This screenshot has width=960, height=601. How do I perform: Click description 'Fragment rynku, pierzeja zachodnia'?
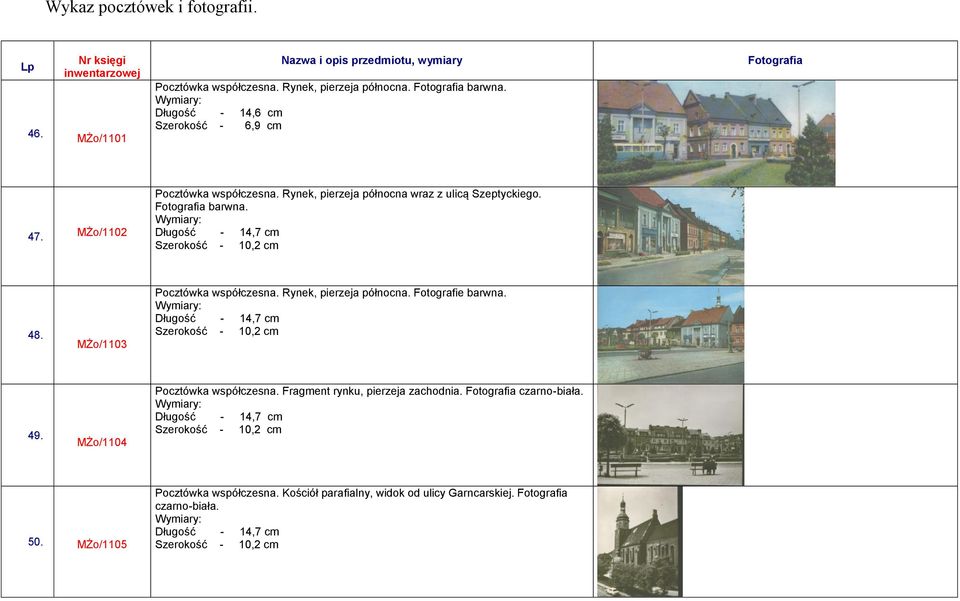coord(371,391)
